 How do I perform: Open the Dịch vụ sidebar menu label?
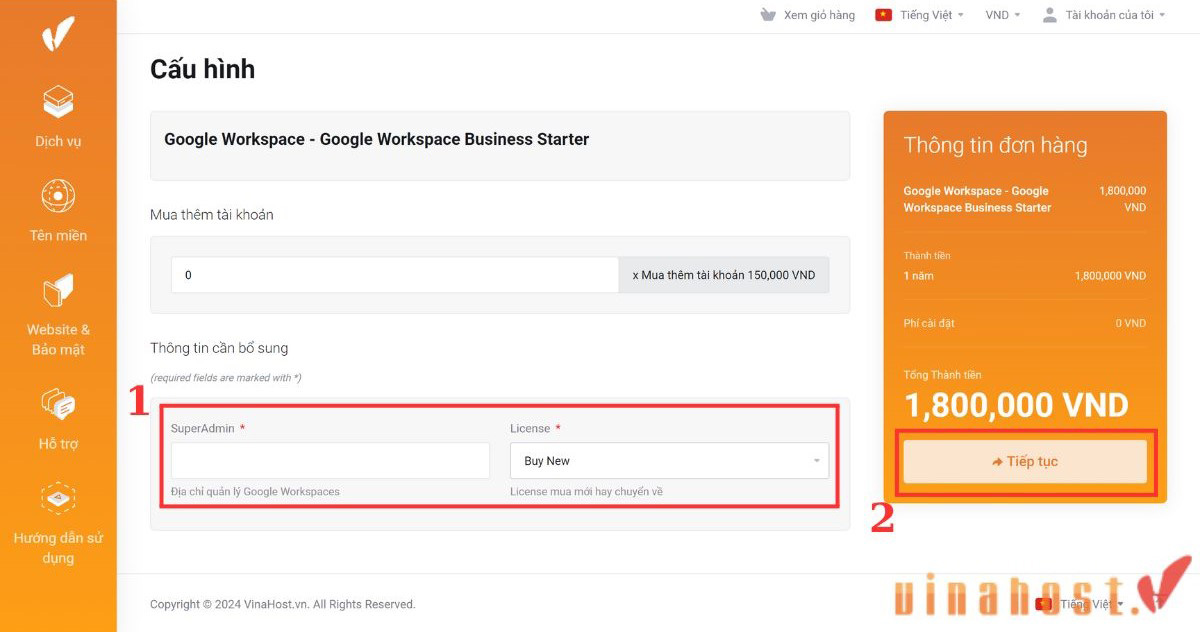[58, 141]
